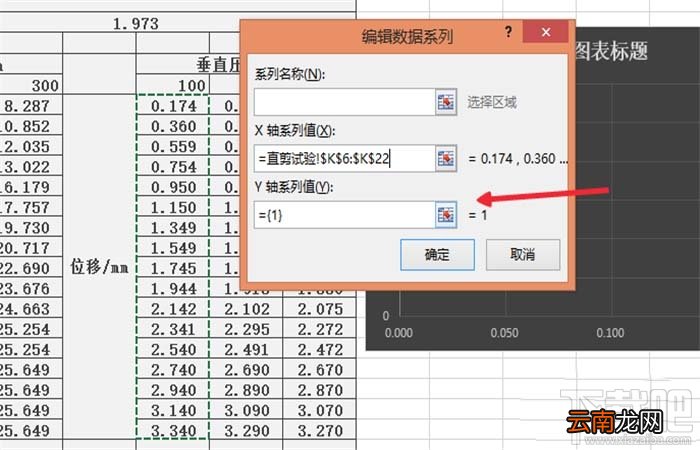
Task: Click range selector icon for series name
Action: coord(446,102)
